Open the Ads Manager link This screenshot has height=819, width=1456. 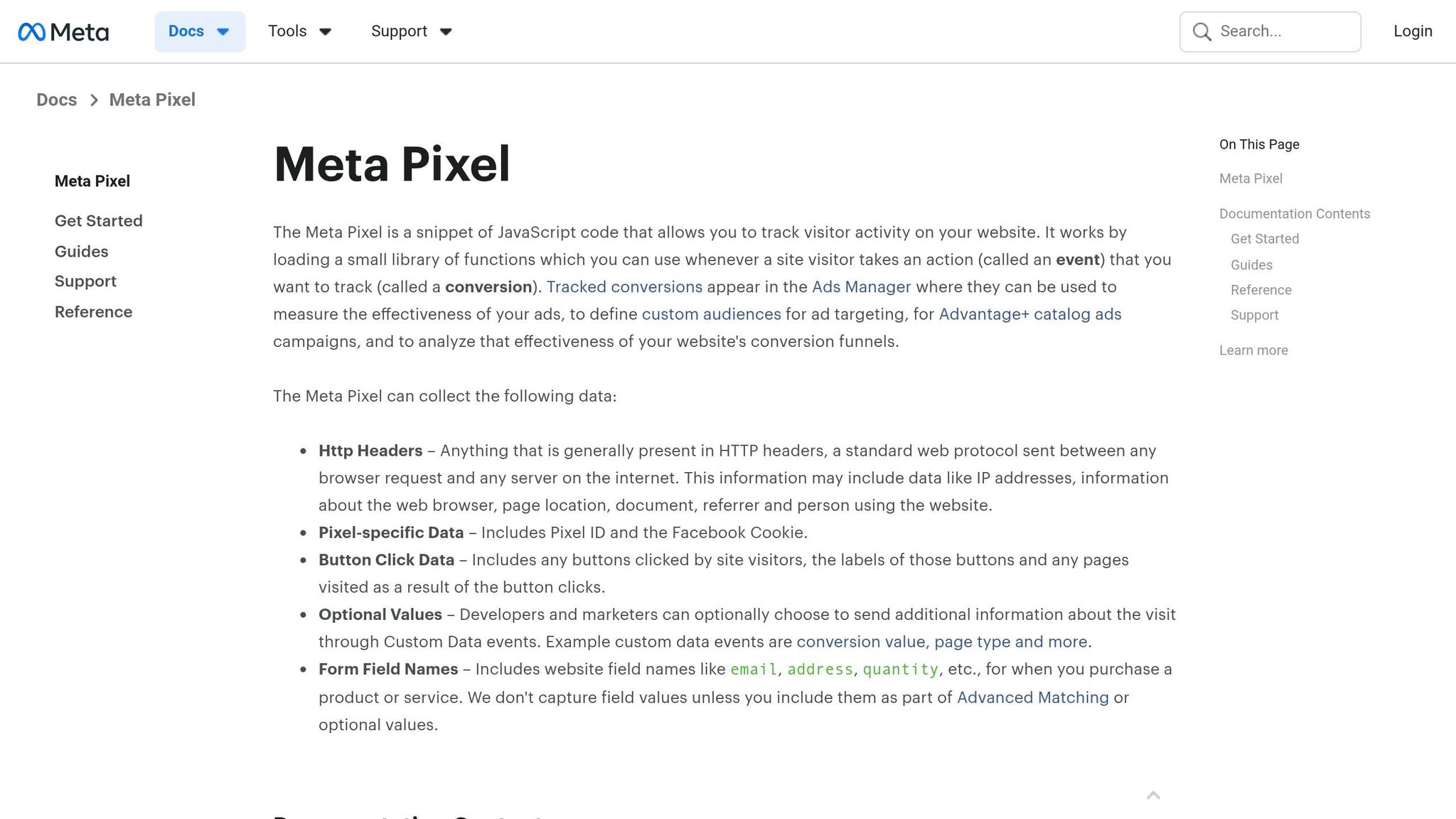point(861,287)
